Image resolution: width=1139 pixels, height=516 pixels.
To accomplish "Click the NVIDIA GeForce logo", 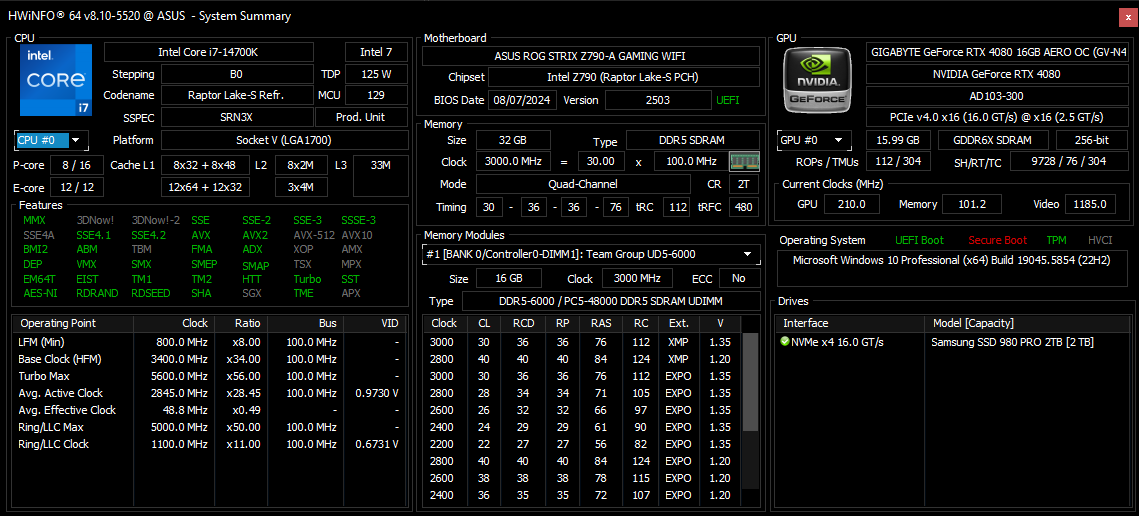I will pyautogui.click(x=819, y=80).
